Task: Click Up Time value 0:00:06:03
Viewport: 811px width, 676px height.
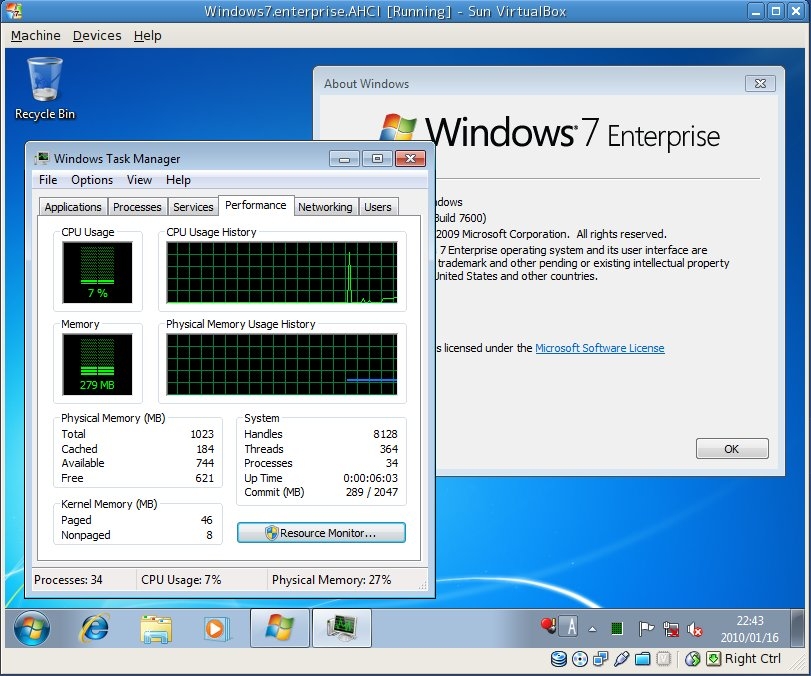Action: [371, 478]
